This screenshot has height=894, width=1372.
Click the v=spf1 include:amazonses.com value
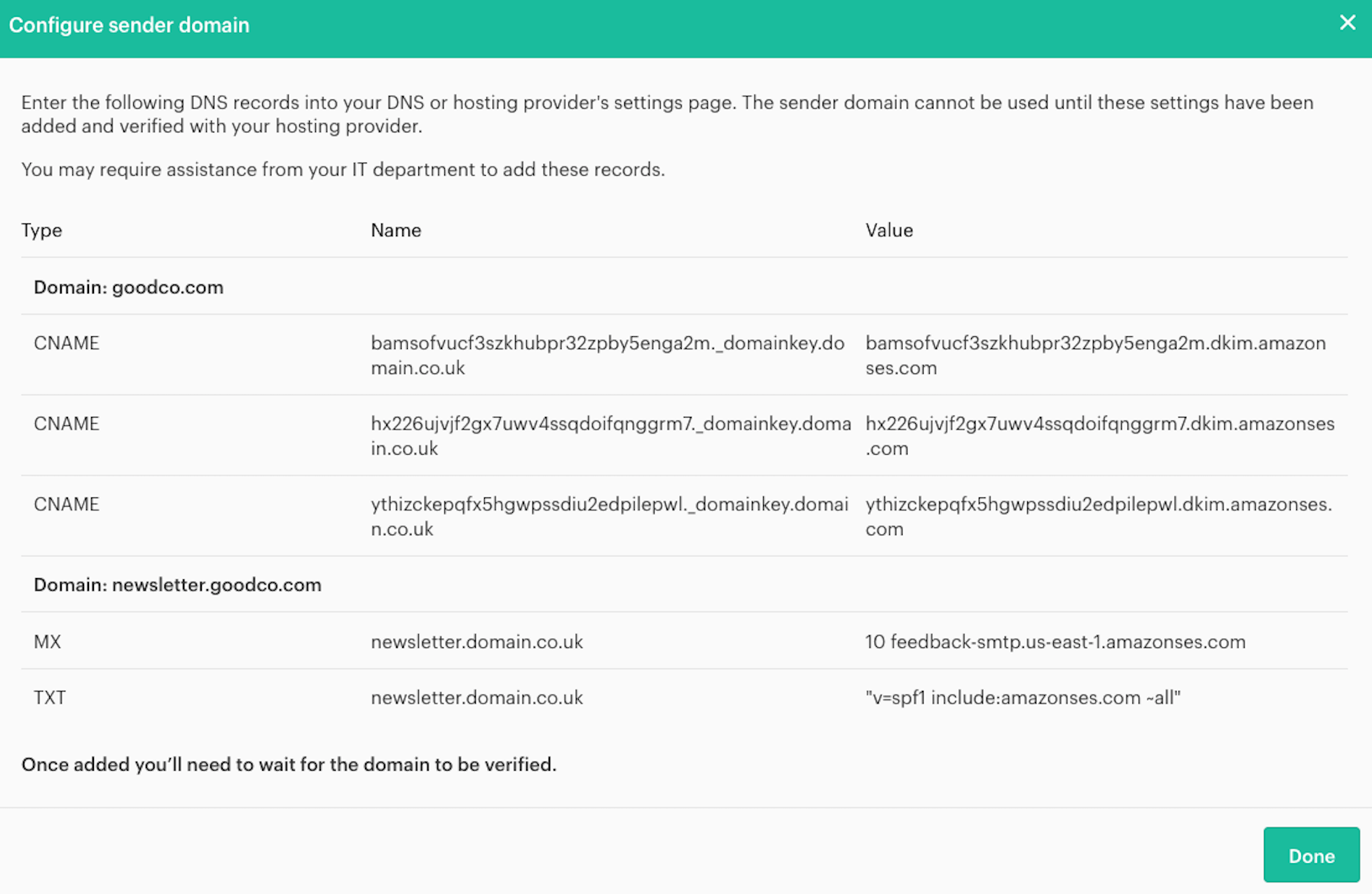pos(1022,698)
